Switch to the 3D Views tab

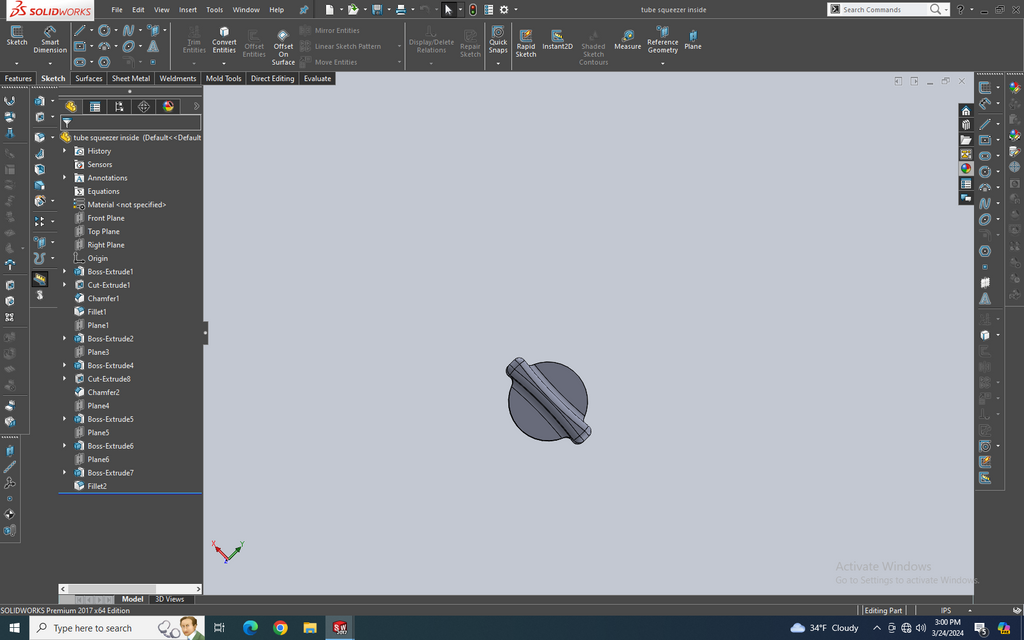[x=170, y=599]
